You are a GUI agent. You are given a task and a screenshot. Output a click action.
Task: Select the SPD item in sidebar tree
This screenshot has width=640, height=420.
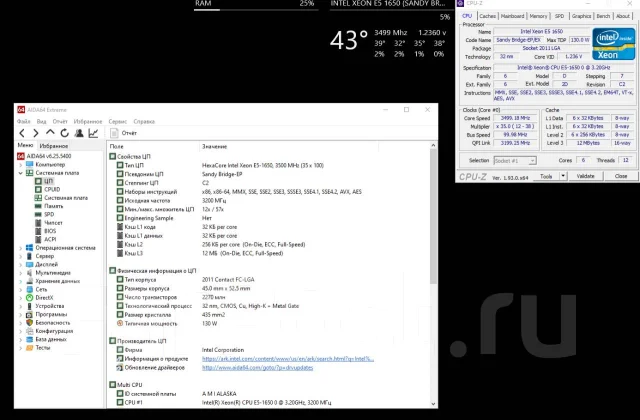coord(49,214)
